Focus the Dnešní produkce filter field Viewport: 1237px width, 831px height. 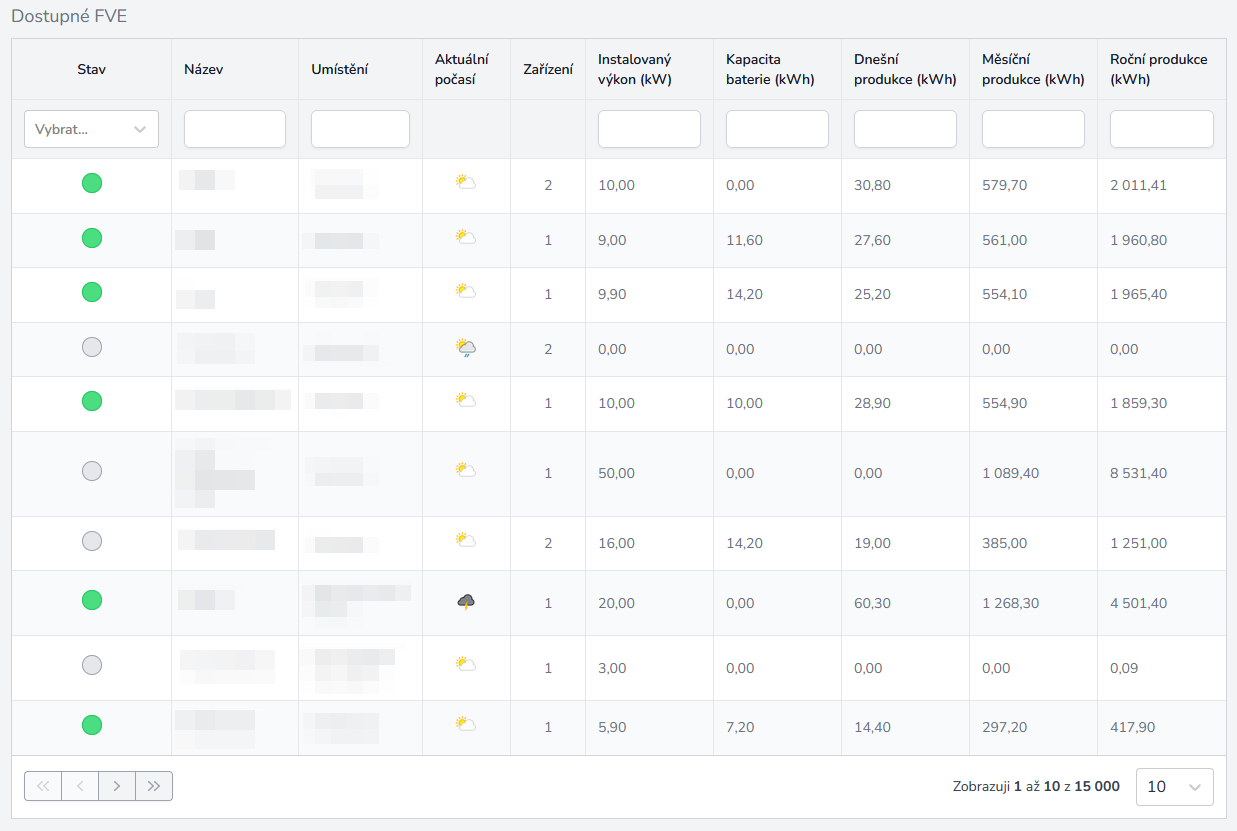click(905, 129)
